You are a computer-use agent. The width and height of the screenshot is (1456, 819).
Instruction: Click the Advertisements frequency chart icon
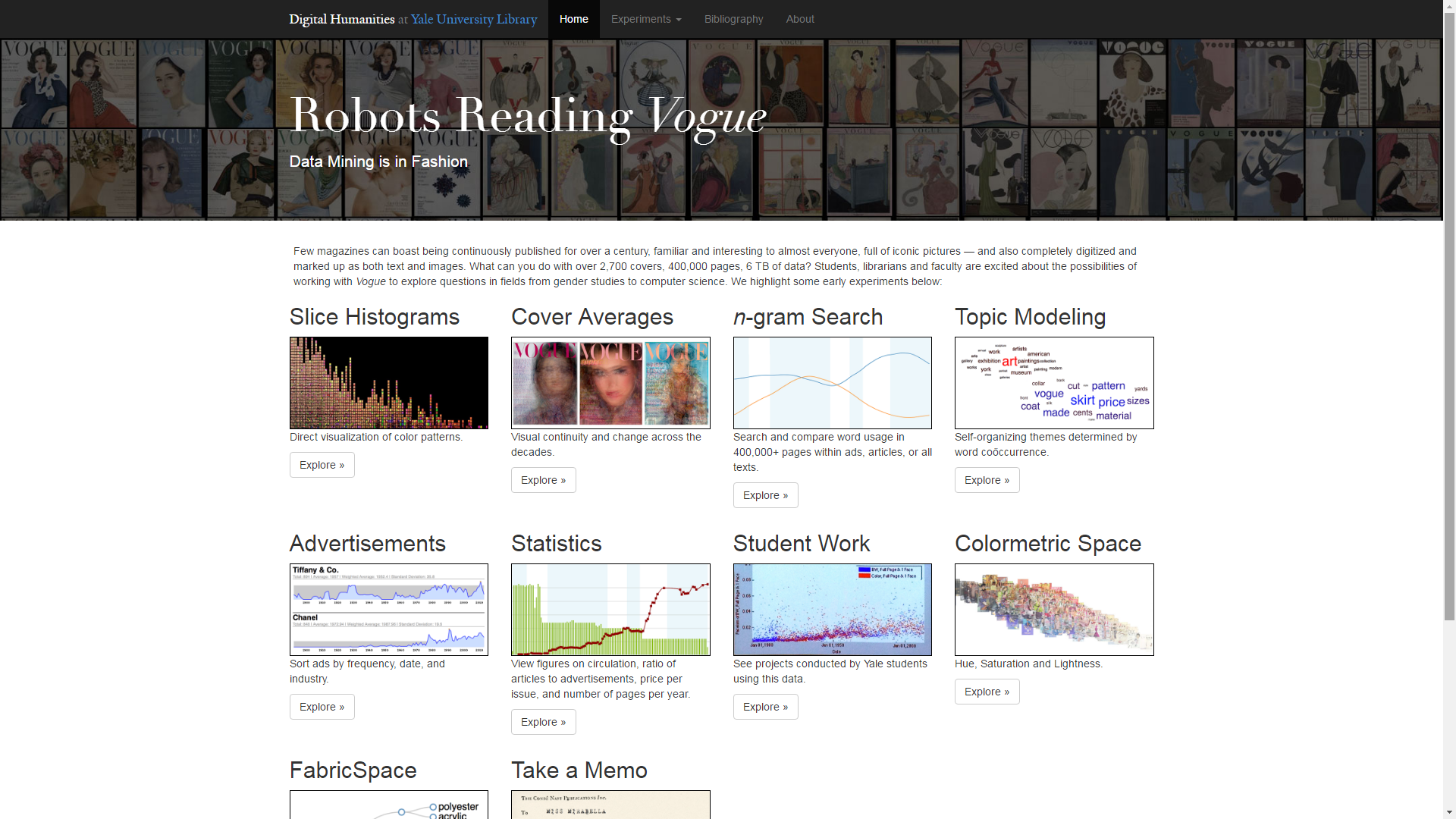(x=389, y=609)
